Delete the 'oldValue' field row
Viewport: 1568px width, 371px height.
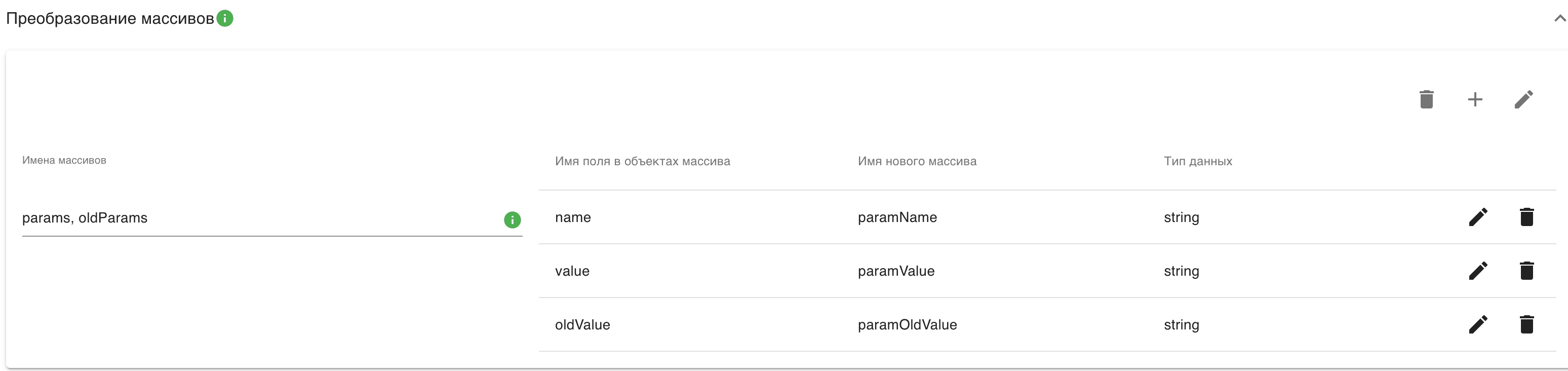click(1526, 324)
